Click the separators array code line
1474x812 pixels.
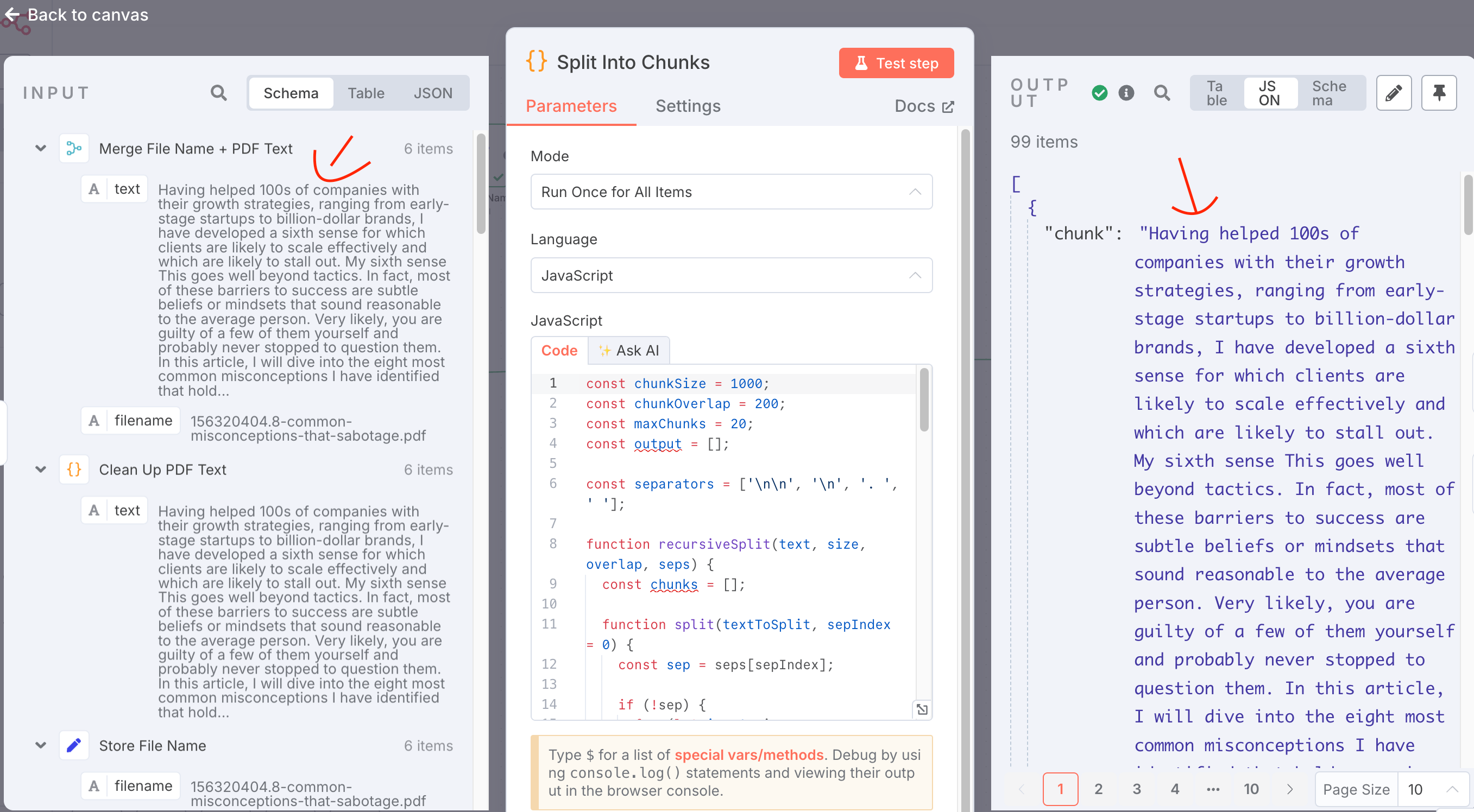pos(741,494)
